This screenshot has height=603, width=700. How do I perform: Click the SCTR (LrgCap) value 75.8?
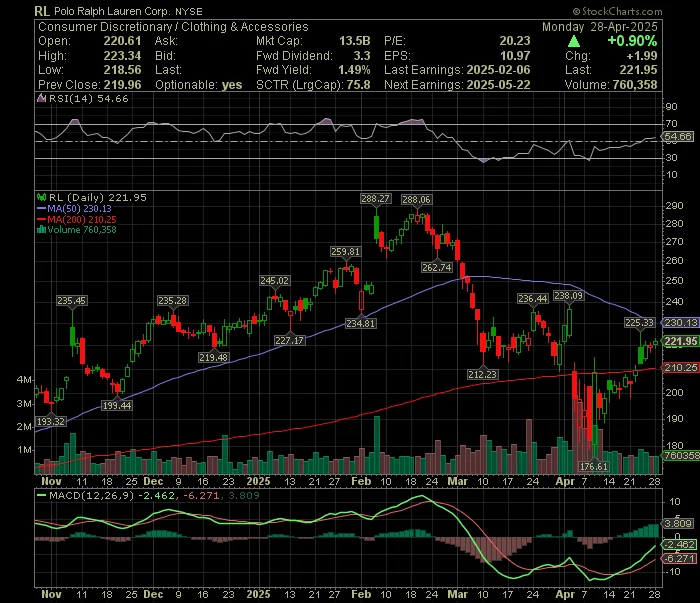tap(358, 85)
